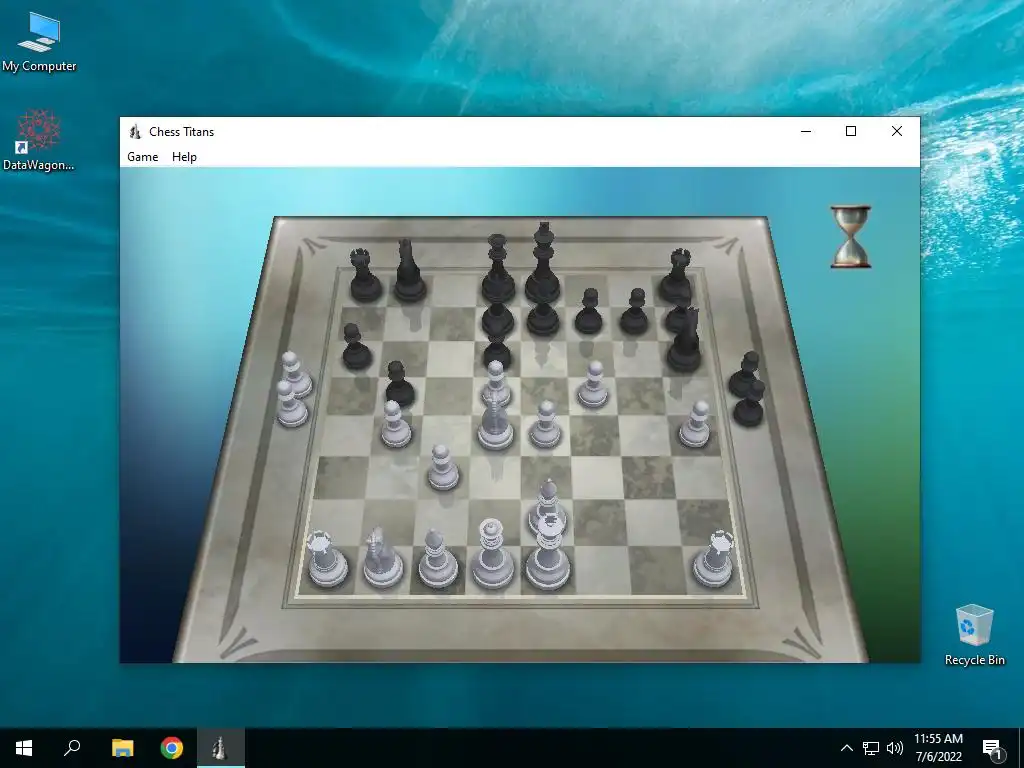Select the white bishop on the back rank
Screen dimensions: 1024x768
(x=436, y=558)
